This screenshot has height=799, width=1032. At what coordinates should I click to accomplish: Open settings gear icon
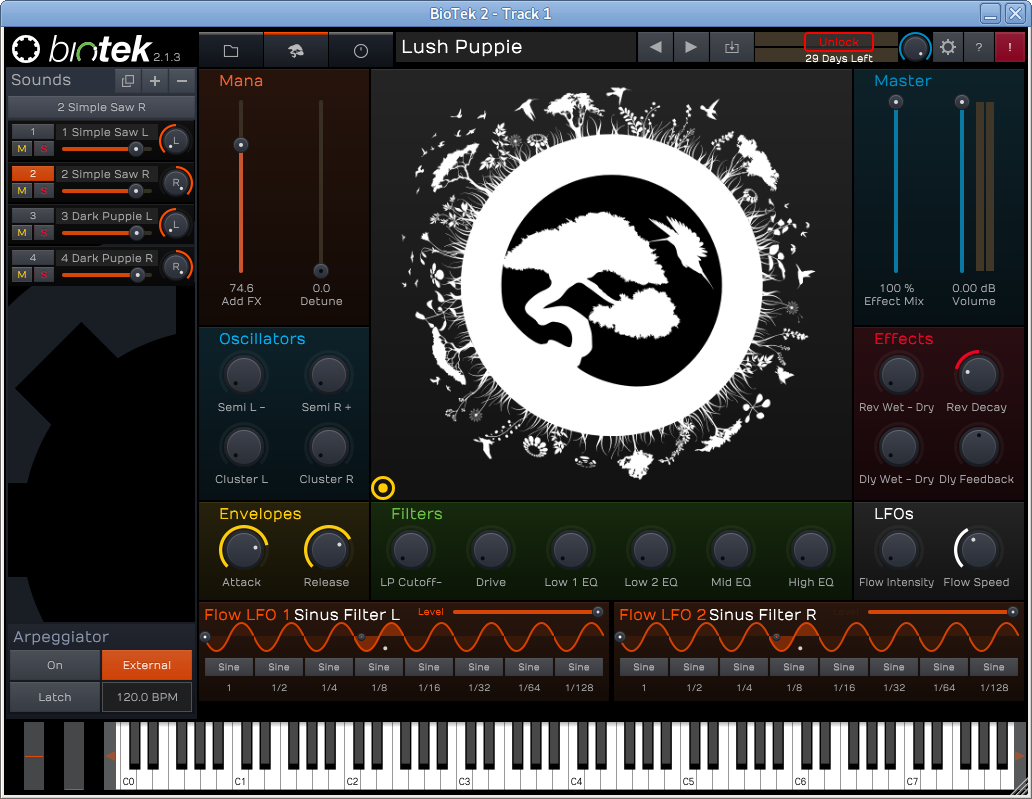(x=948, y=47)
